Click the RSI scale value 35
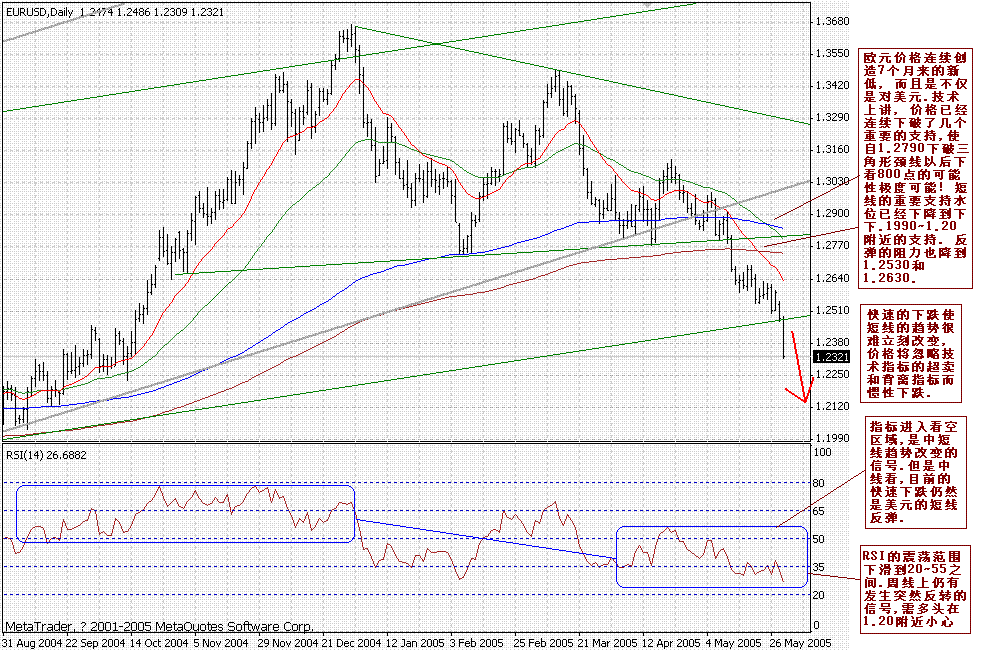This screenshot has width=987, height=650. click(819, 567)
